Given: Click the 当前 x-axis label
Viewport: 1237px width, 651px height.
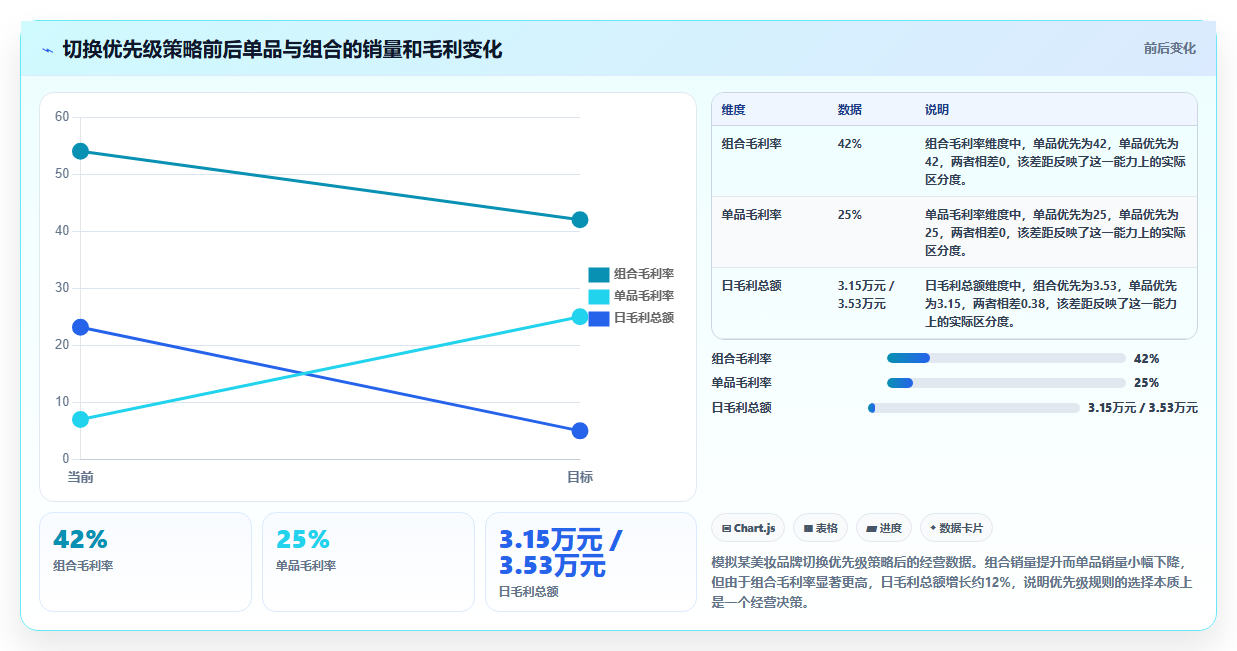Looking at the screenshot, I should click(81, 477).
